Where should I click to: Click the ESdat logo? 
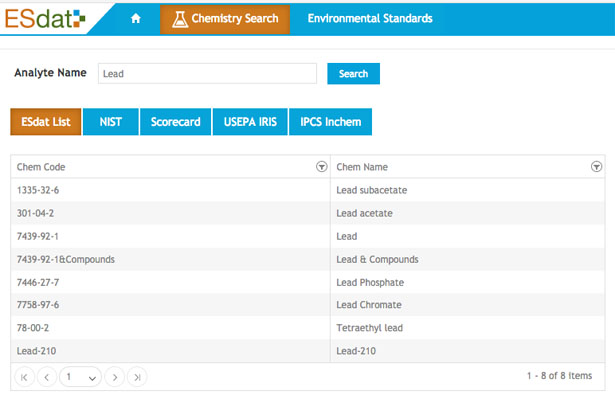pyautogui.click(x=45, y=18)
